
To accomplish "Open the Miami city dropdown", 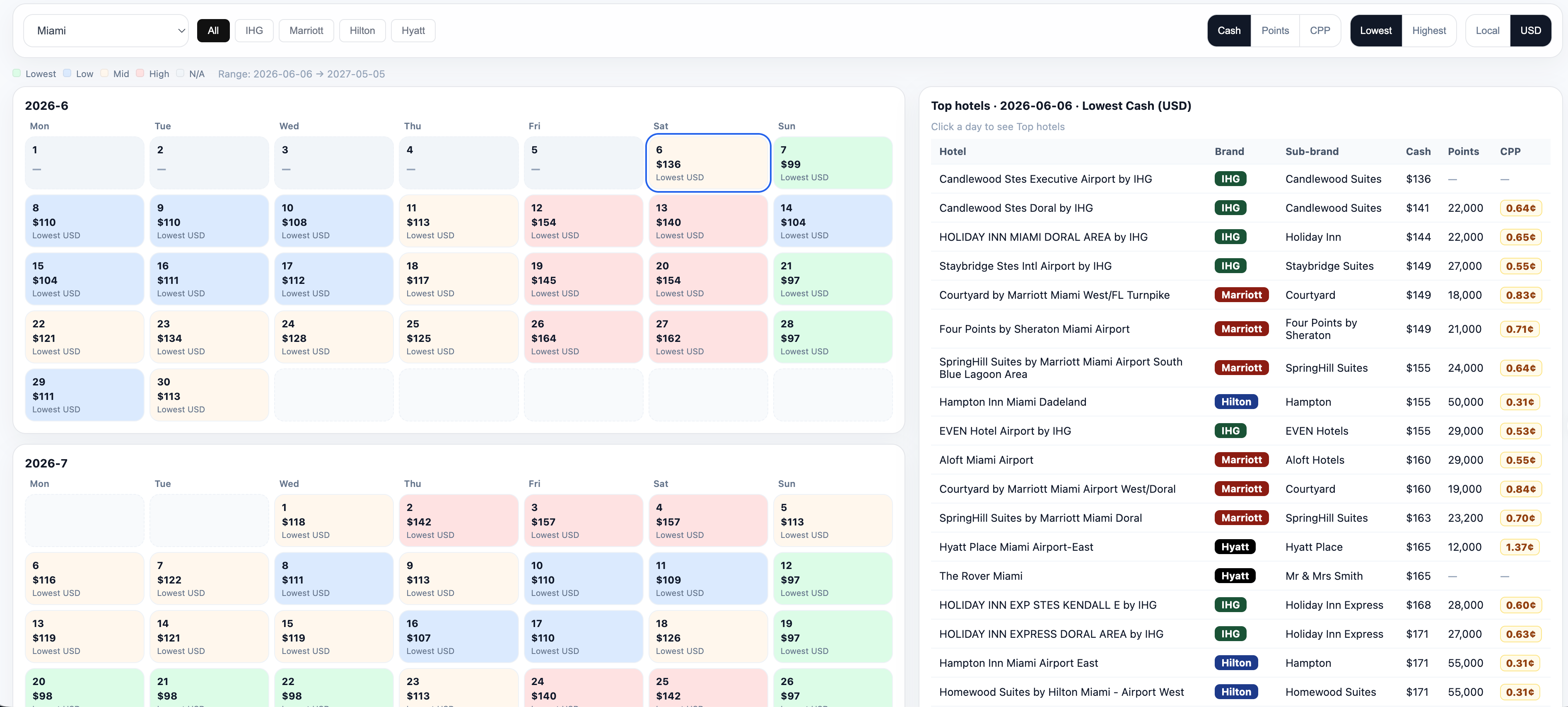I will [x=106, y=30].
